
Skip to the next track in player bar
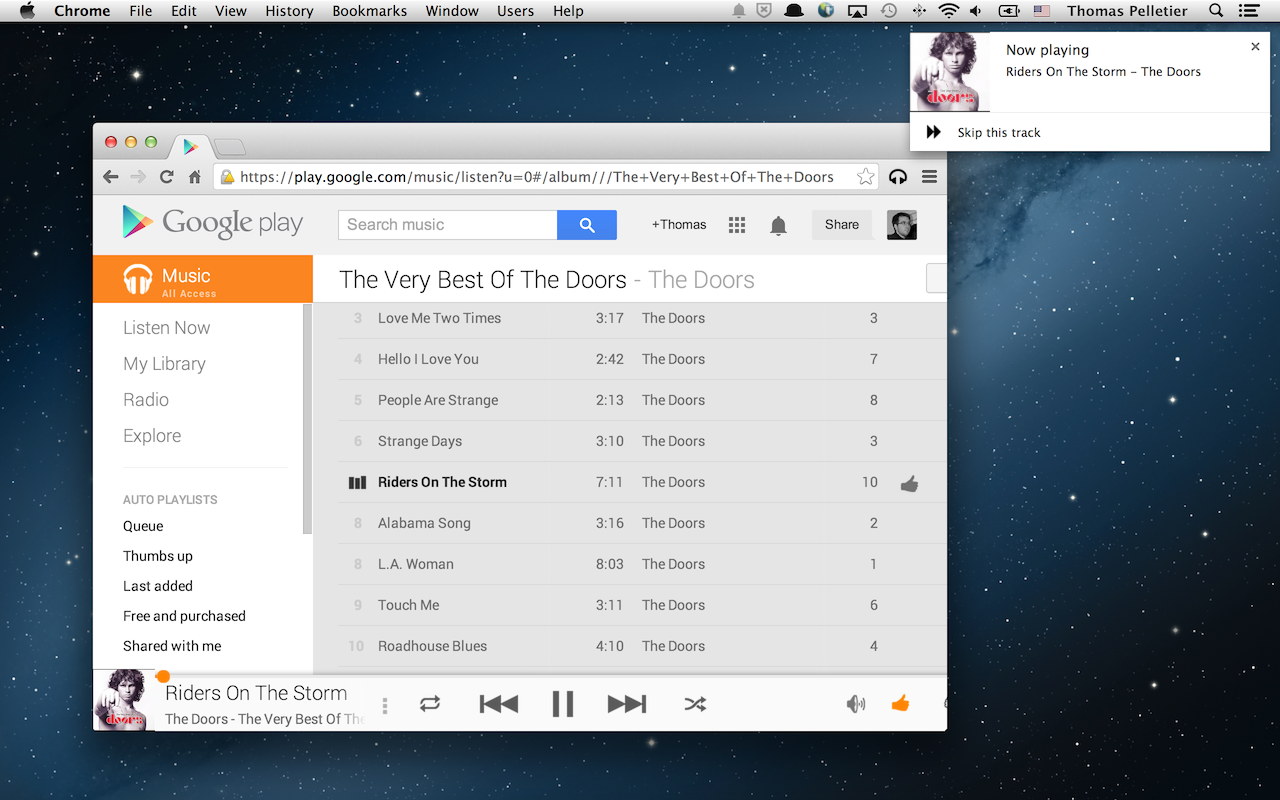click(x=627, y=704)
